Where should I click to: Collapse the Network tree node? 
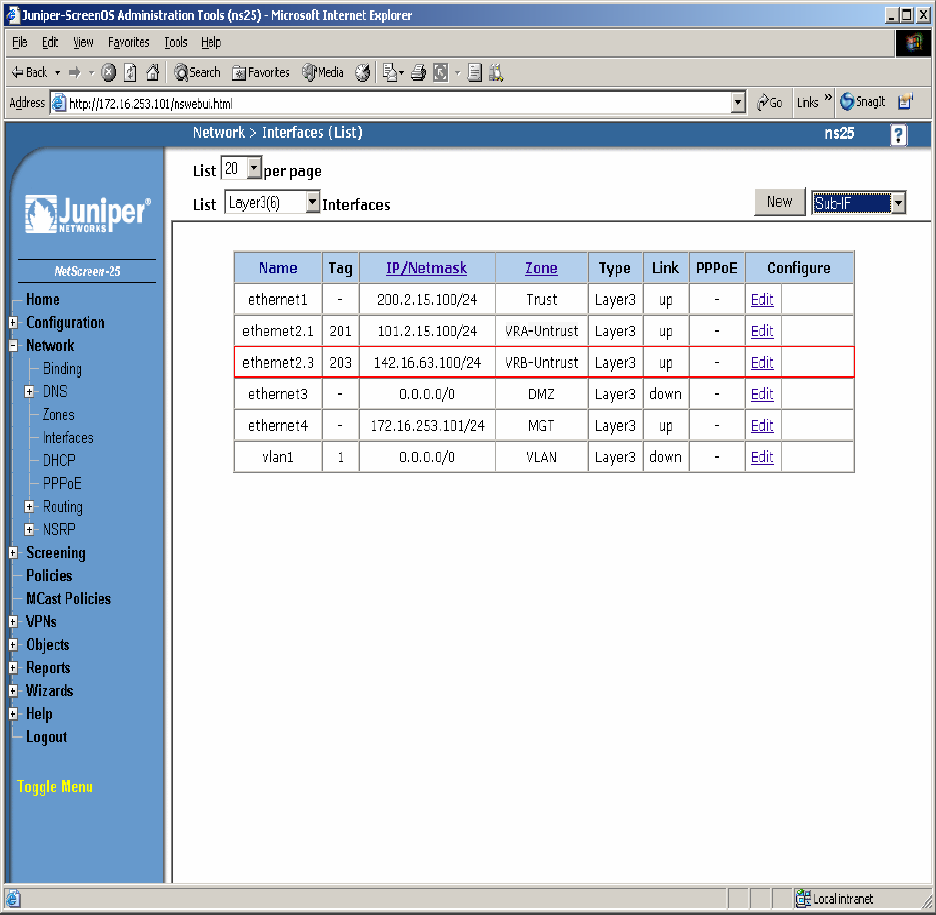pos(13,346)
